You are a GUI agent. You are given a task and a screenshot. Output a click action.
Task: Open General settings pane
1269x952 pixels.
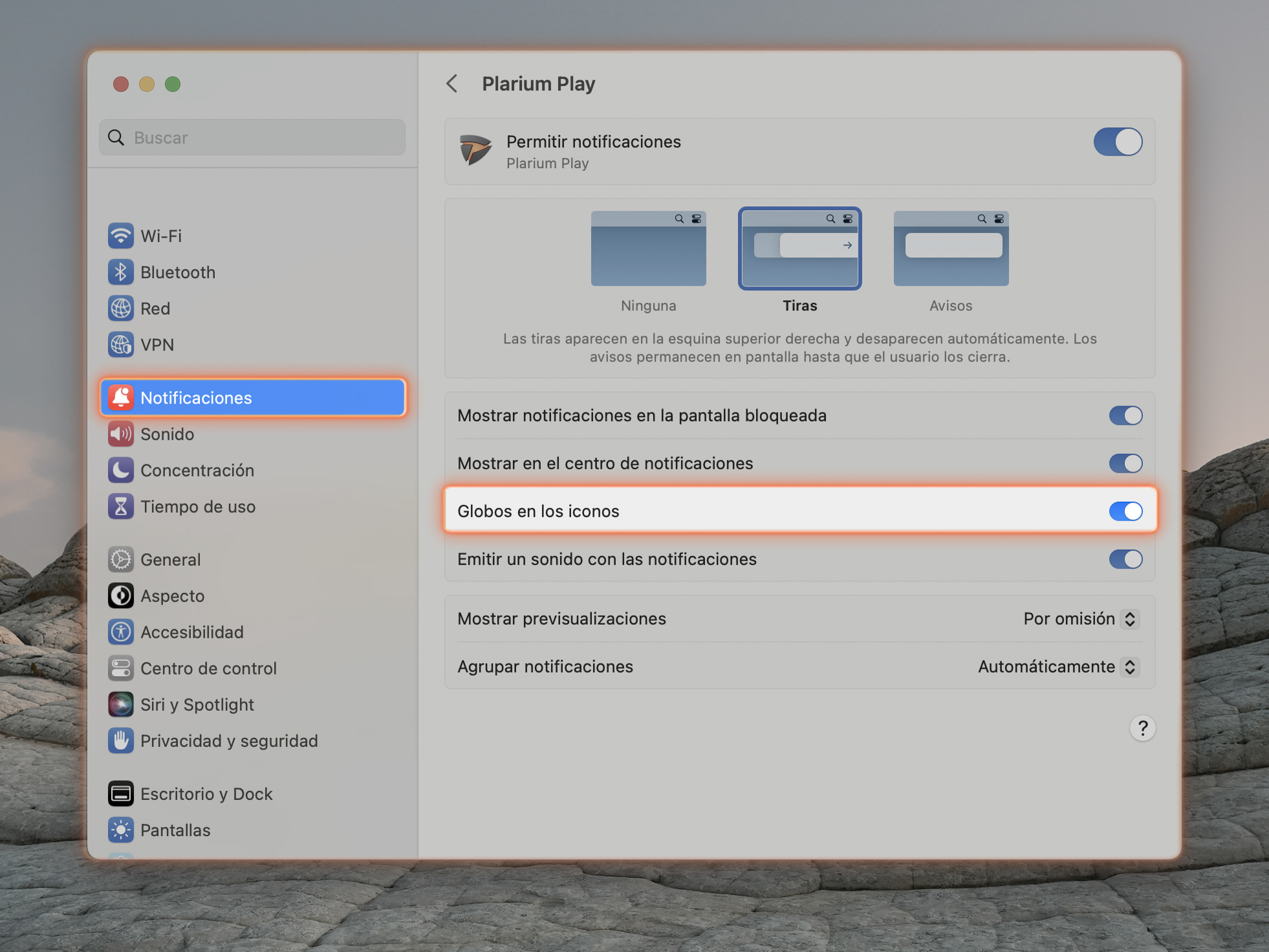click(x=252, y=559)
